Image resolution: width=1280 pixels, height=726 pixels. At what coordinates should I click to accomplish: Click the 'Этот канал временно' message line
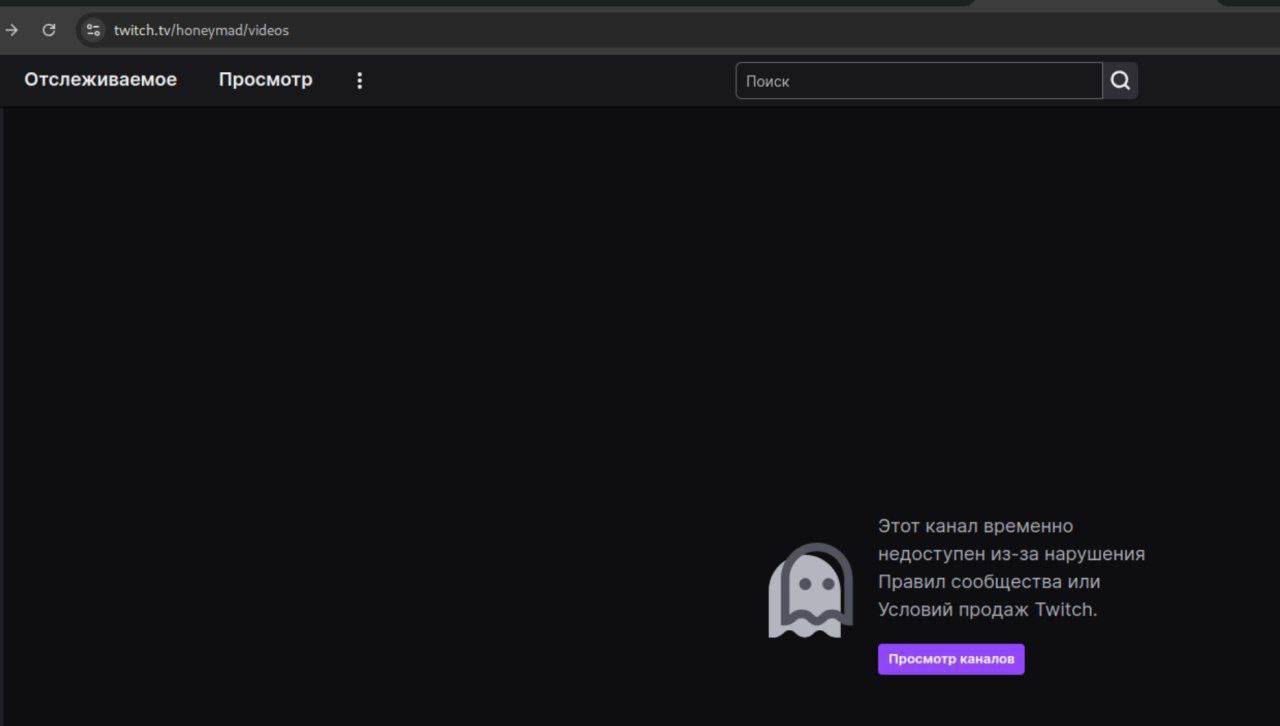click(x=975, y=526)
